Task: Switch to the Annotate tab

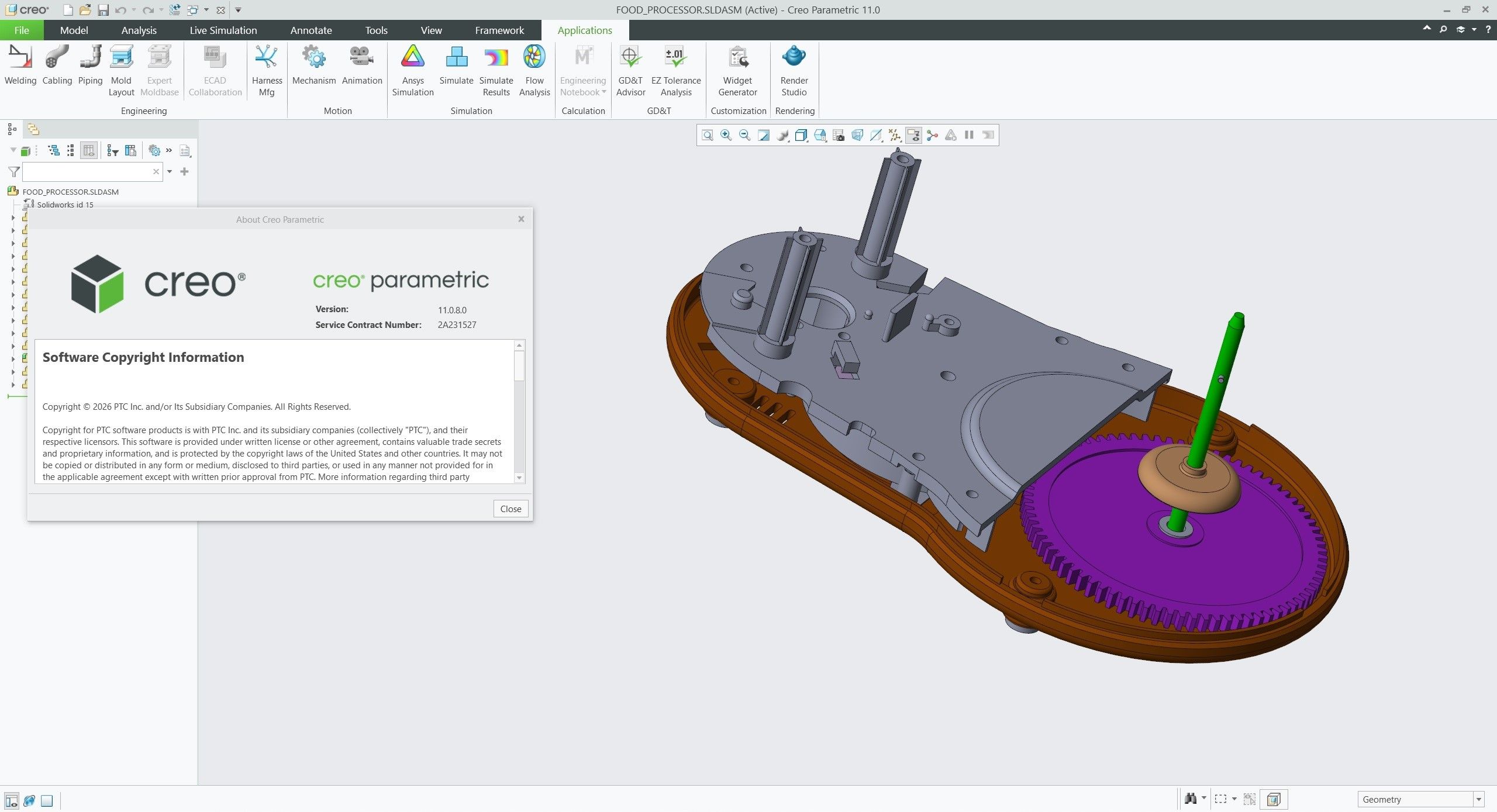Action: click(311, 30)
